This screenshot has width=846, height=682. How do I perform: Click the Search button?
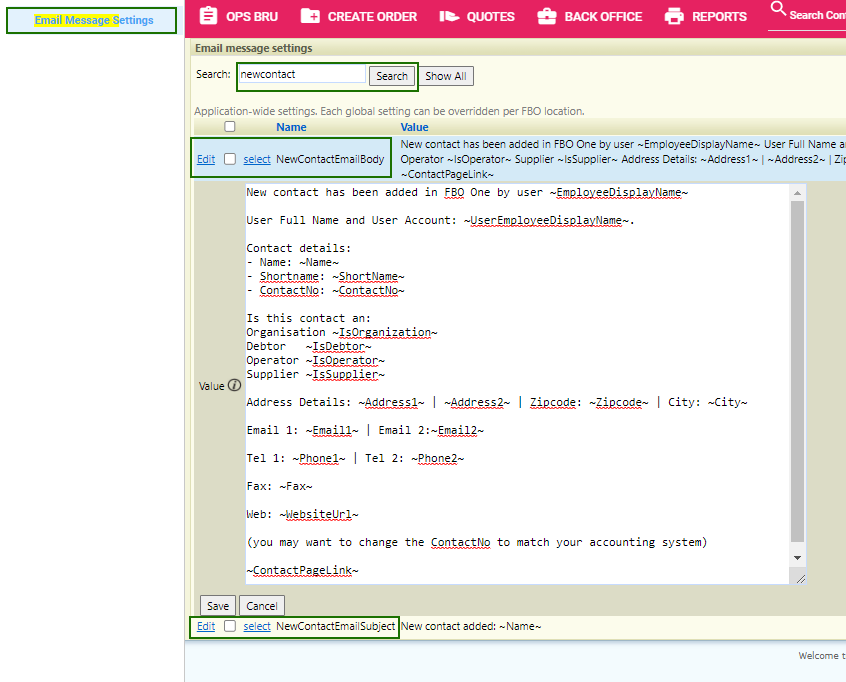(x=392, y=76)
